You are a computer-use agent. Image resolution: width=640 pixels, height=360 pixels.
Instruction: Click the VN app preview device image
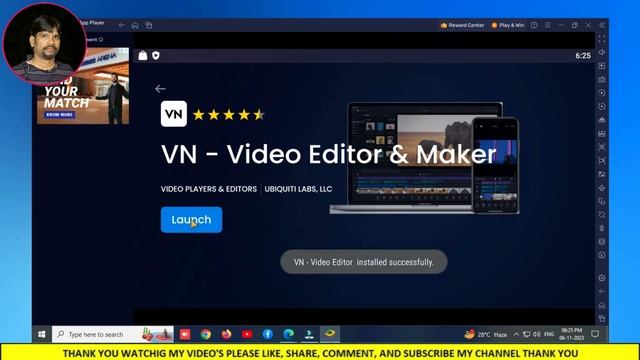[x=424, y=158]
